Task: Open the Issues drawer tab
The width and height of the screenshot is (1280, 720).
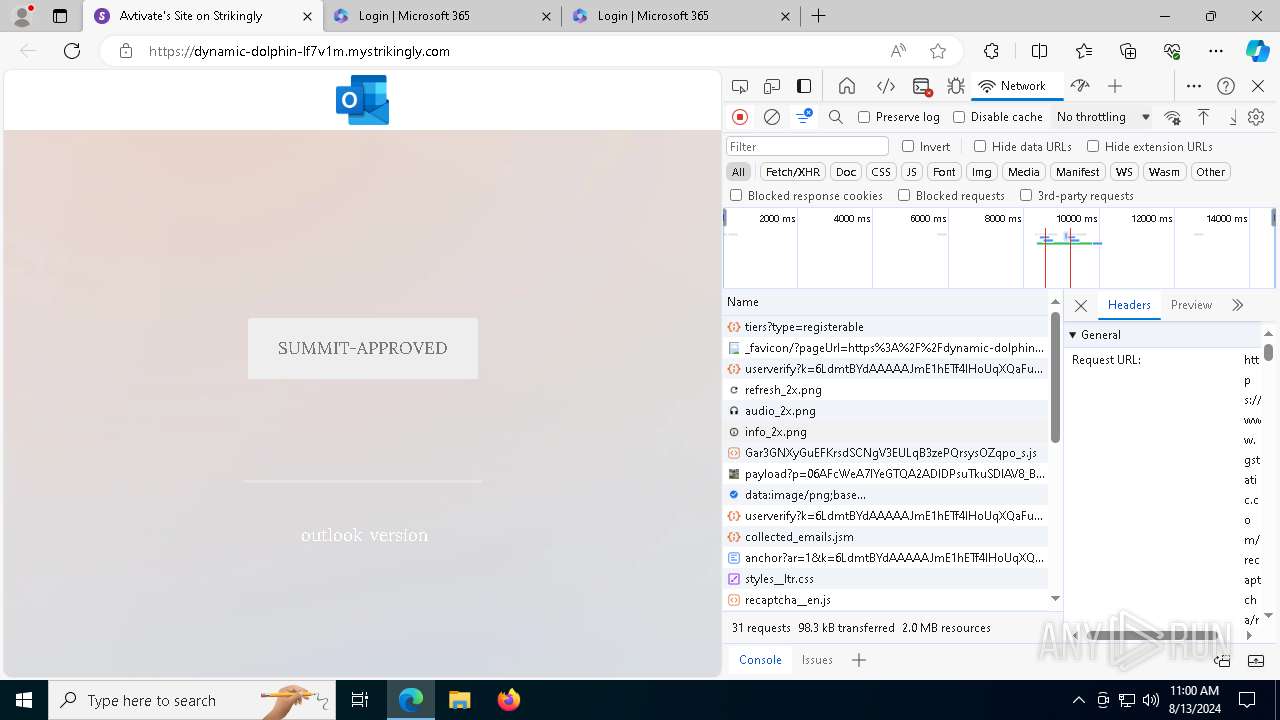Action: [817, 660]
